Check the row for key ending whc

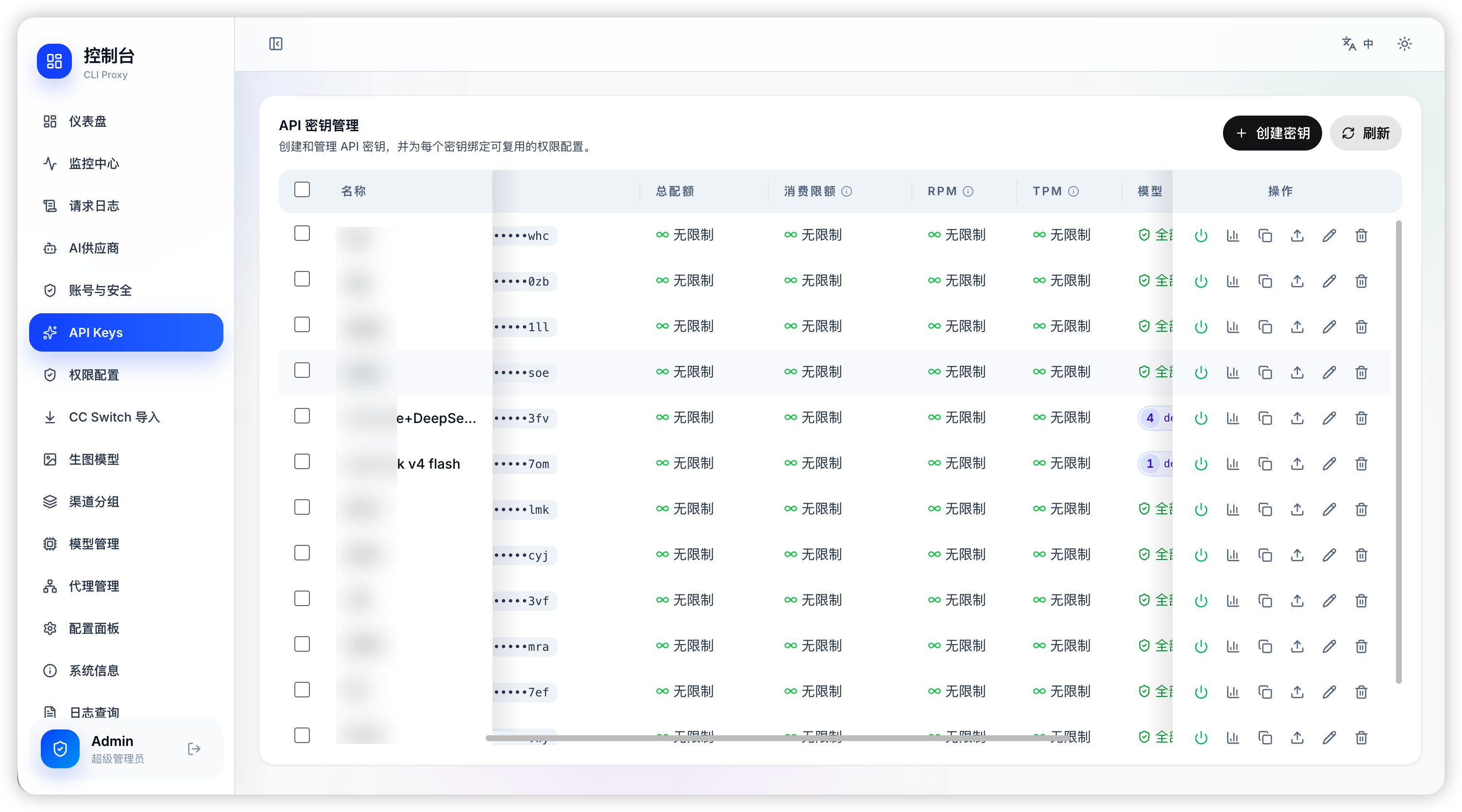[x=302, y=233]
